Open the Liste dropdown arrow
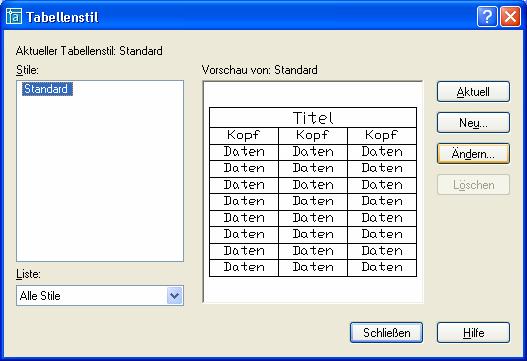 point(175,295)
